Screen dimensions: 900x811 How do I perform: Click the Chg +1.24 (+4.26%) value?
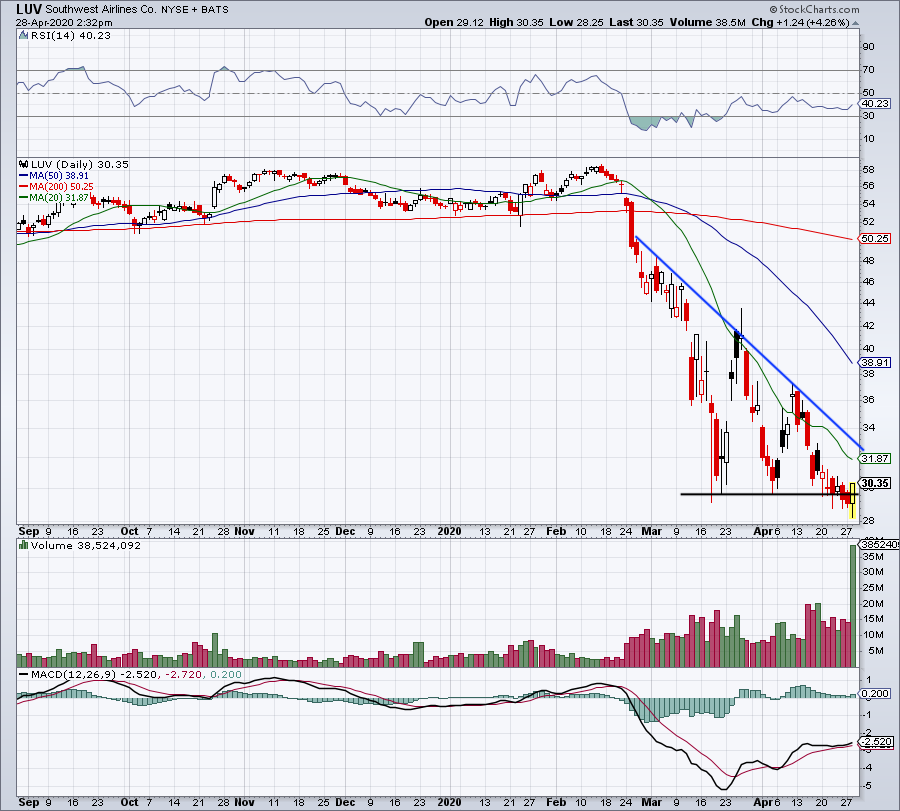tap(800, 22)
